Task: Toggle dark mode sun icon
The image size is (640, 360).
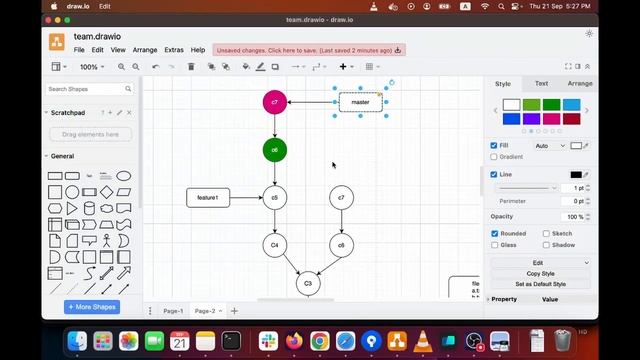Action: tap(589, 34)
